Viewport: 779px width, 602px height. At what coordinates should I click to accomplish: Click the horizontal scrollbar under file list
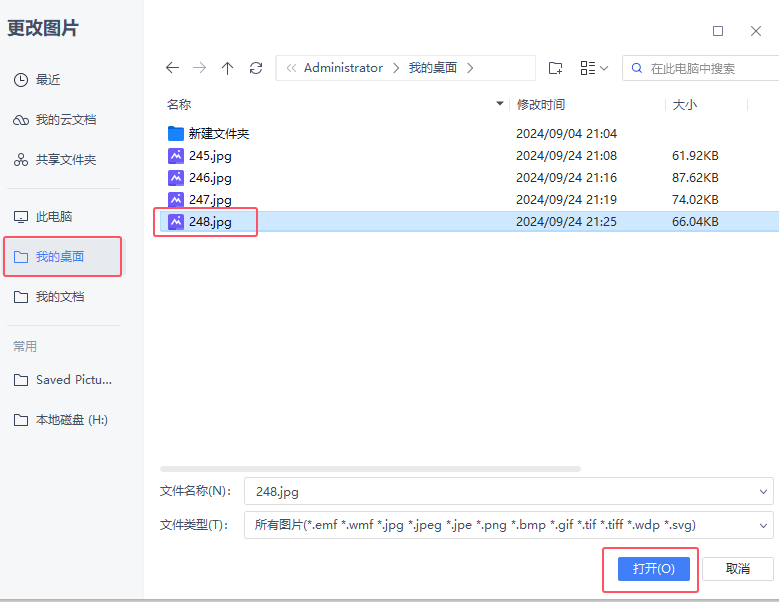(x=370, y=469)
